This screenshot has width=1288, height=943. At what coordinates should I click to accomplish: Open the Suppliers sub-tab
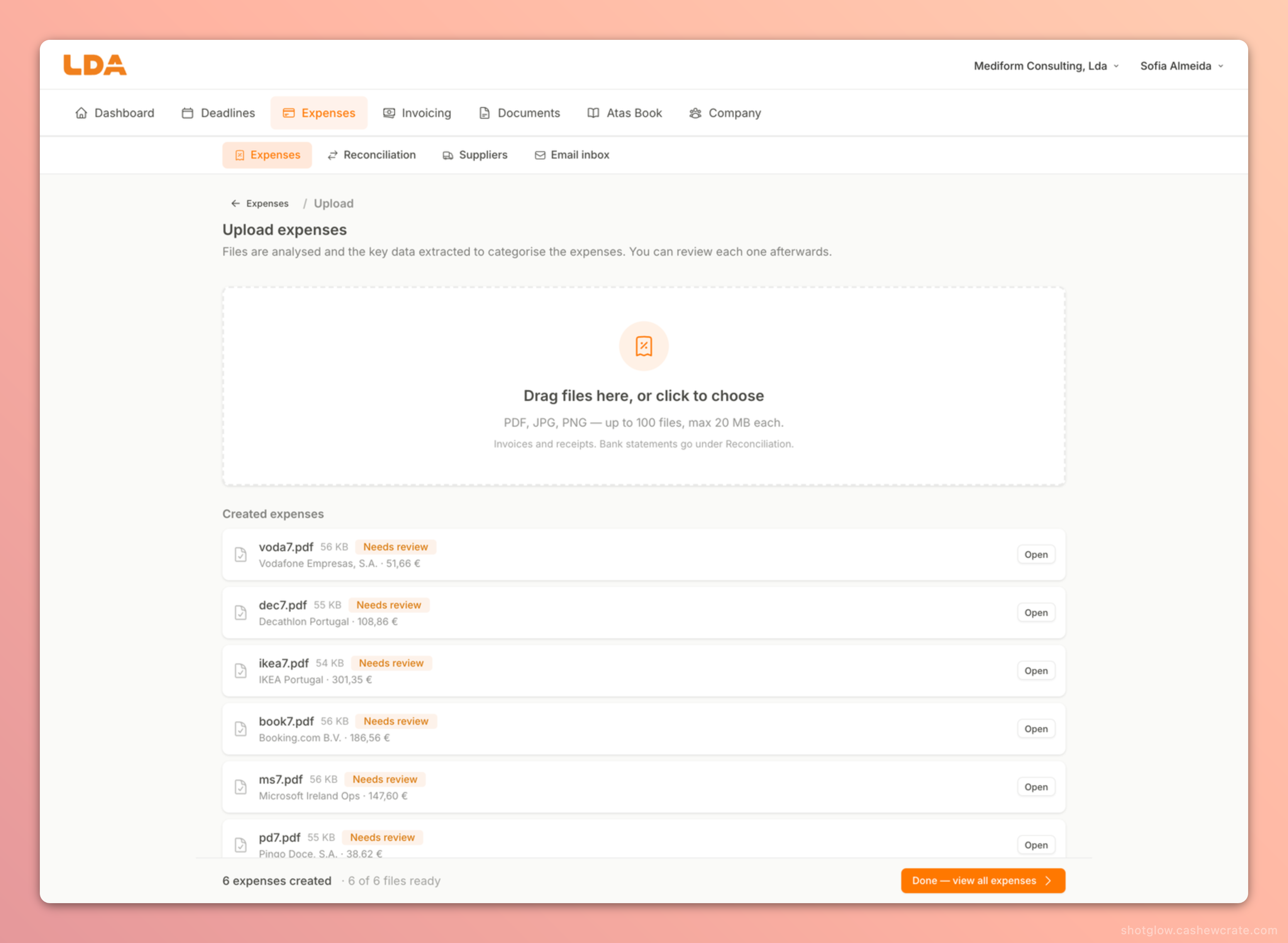coord(475,155)
